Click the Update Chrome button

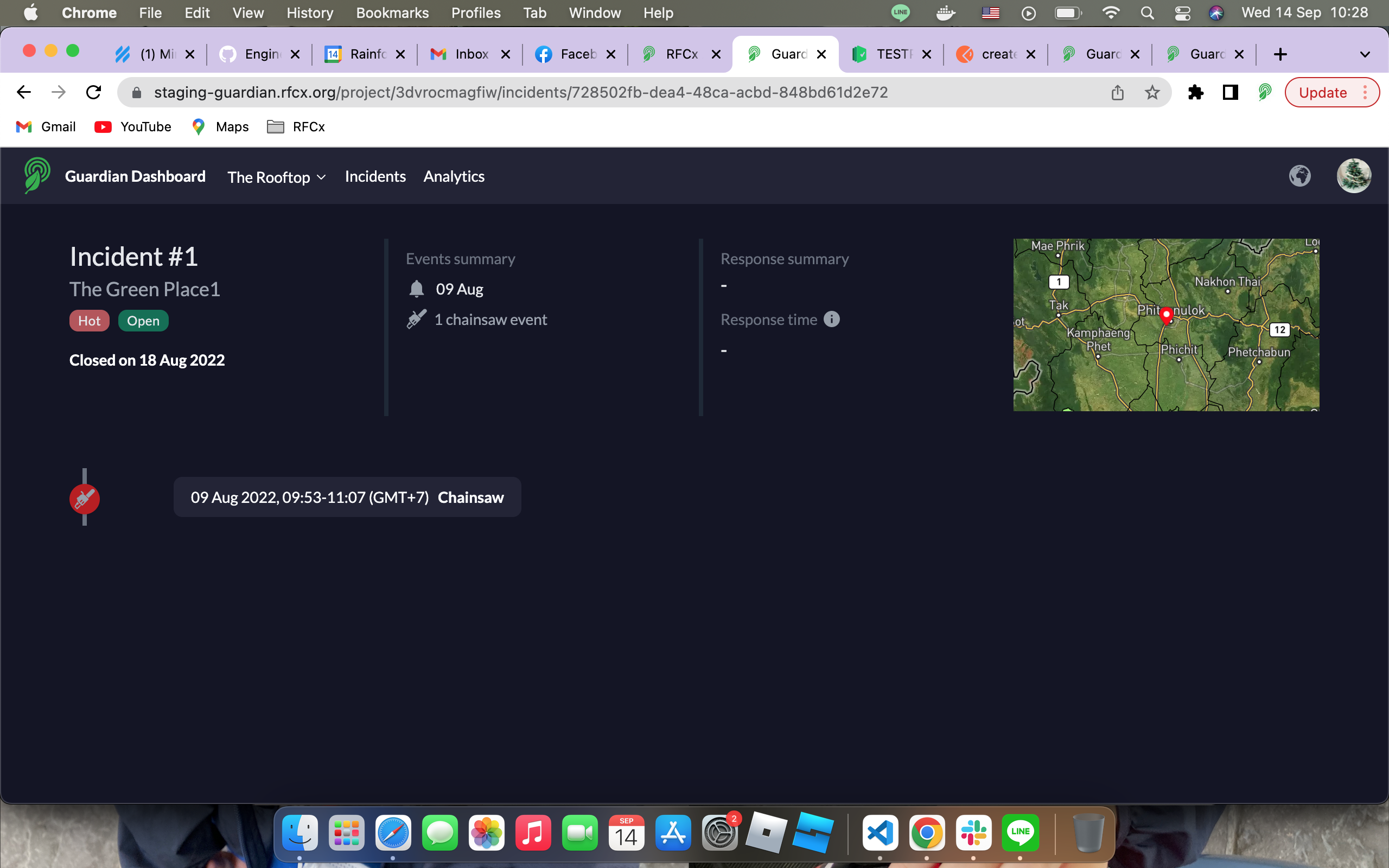[x=1322, y=92]
